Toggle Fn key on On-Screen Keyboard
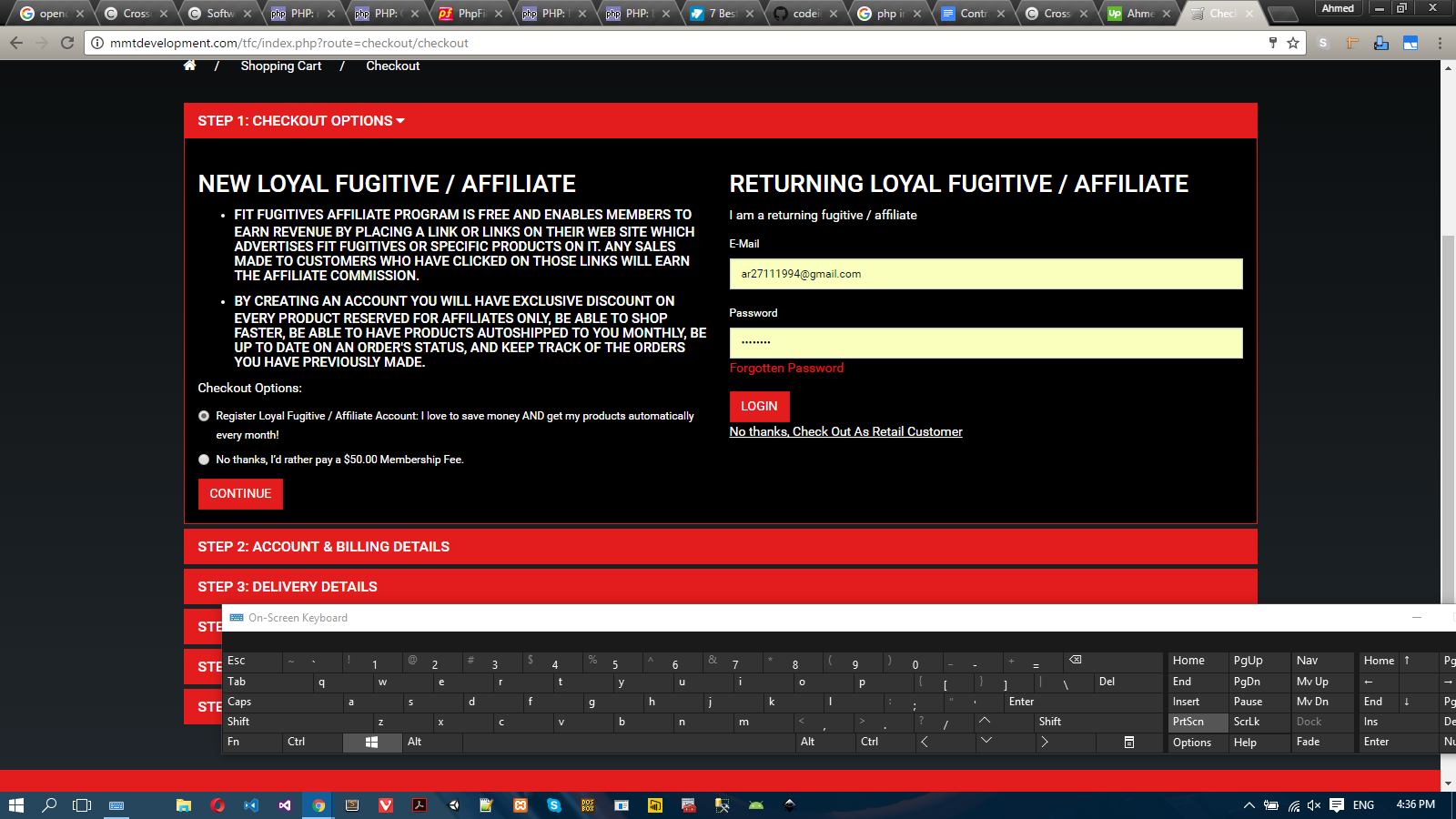The width and height of the screenshot is (1456, 819). click(252, 742)
